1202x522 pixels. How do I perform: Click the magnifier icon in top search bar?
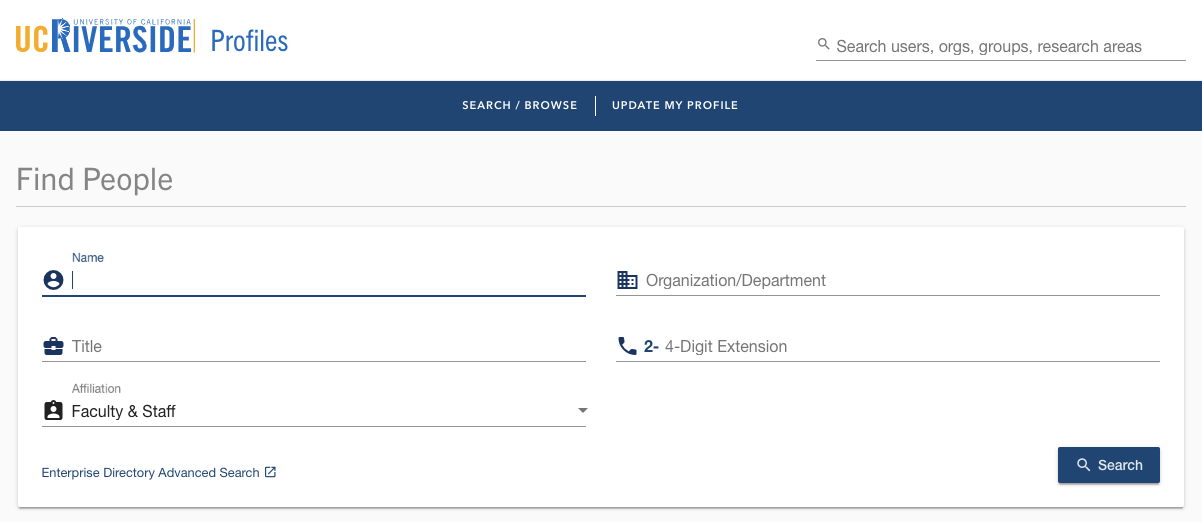pyautogui.click(x=824, y=45)
